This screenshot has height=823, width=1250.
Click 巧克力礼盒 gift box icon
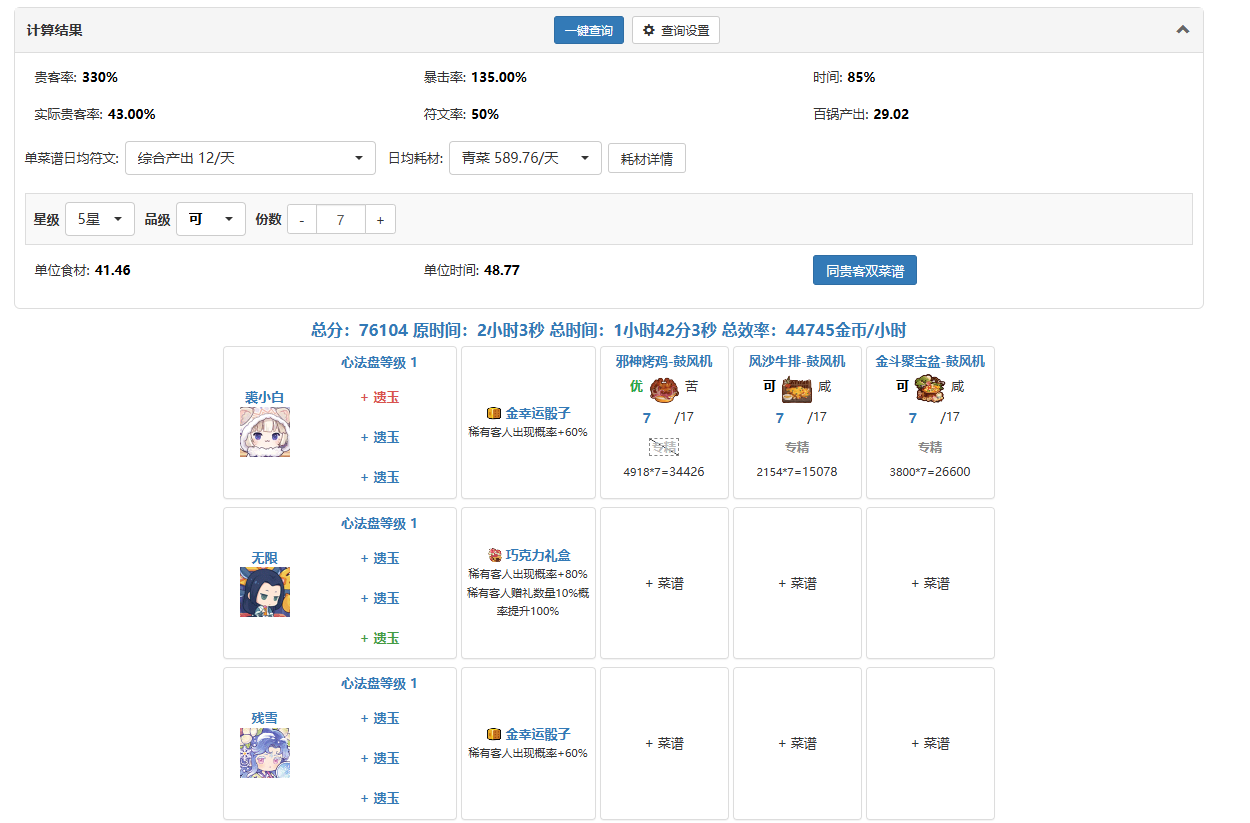494,555
